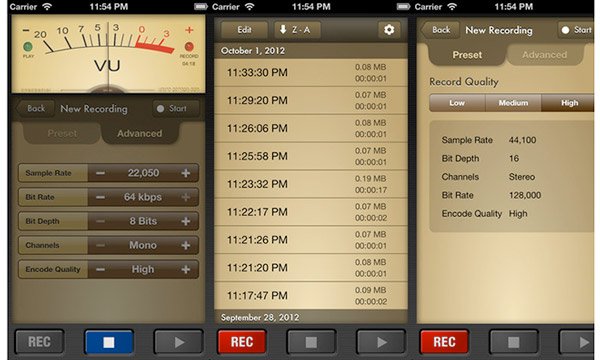Increase Channels with plus button
The image size is (600, 360).
coord(186,246)
